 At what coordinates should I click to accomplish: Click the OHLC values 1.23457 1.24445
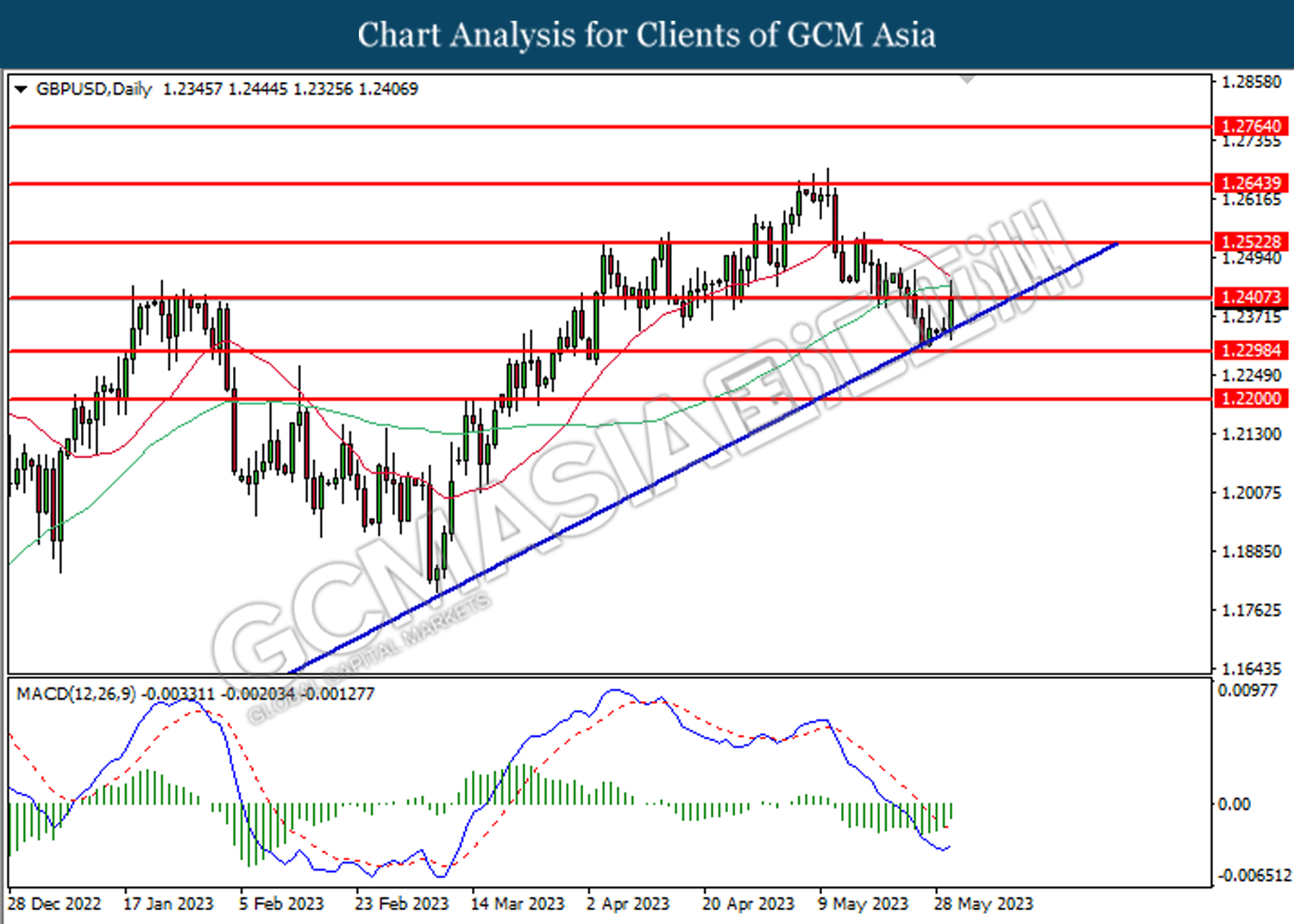pyautogui.click(x=225, y=89)
